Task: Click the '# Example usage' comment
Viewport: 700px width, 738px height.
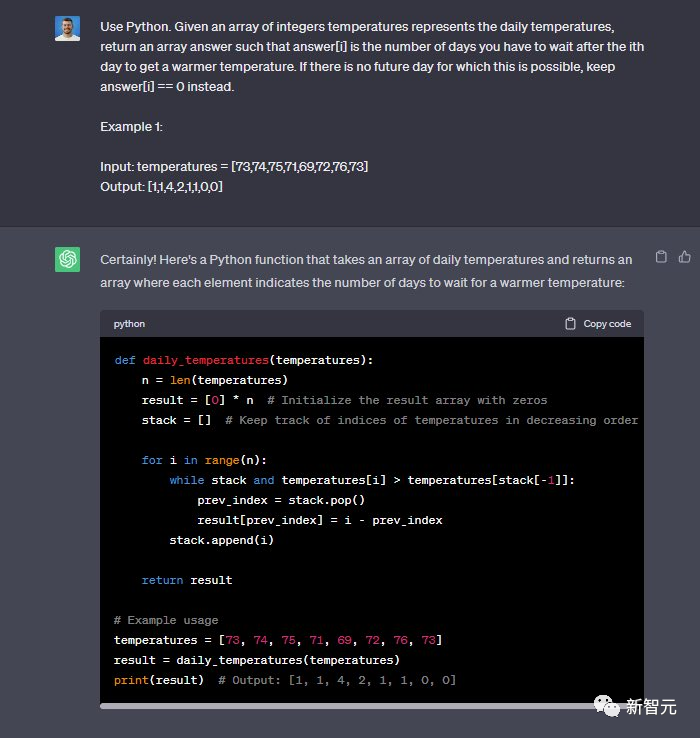Action: click(166, 620)
